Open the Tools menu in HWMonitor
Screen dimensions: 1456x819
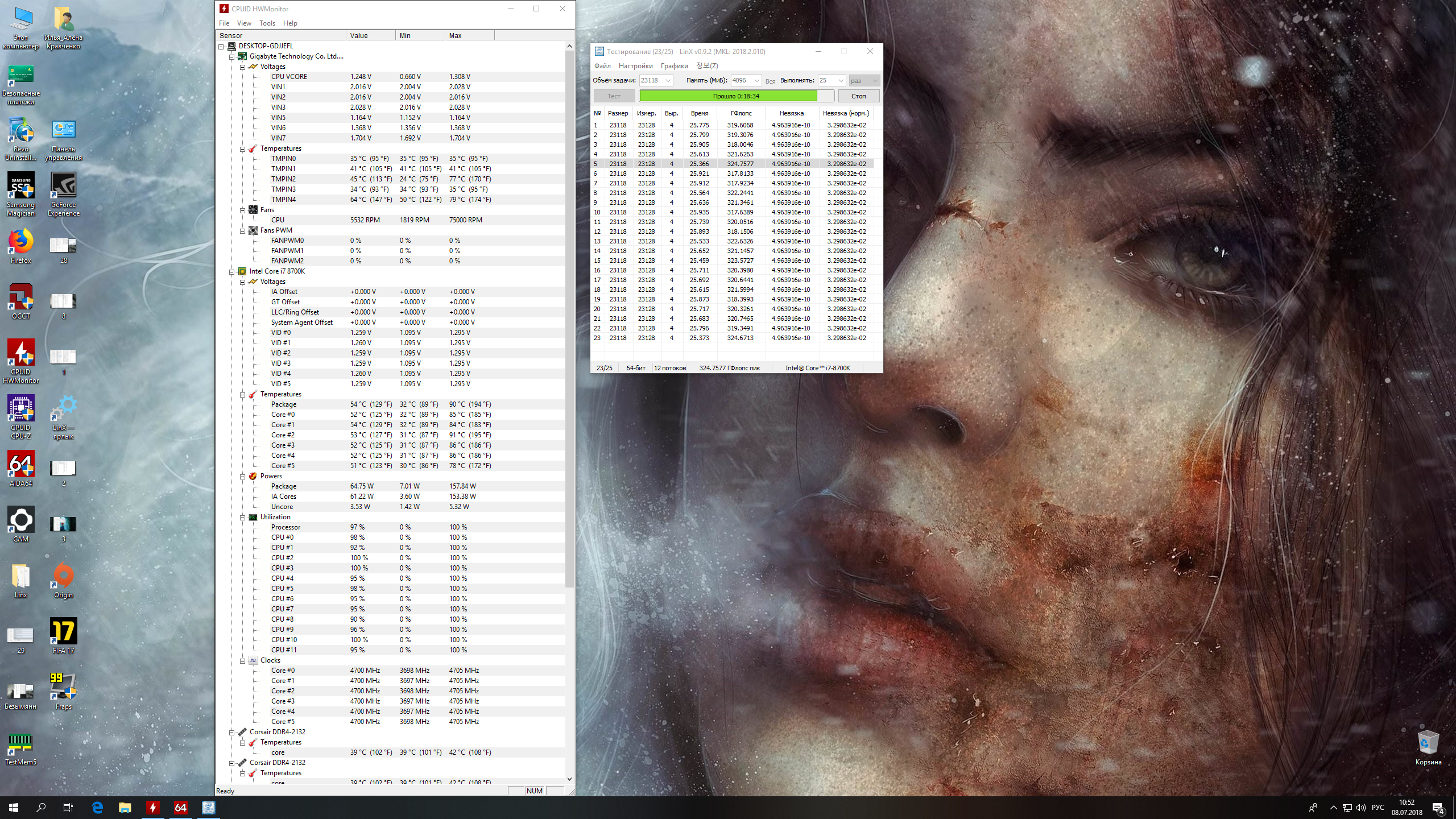click(267, 23)
